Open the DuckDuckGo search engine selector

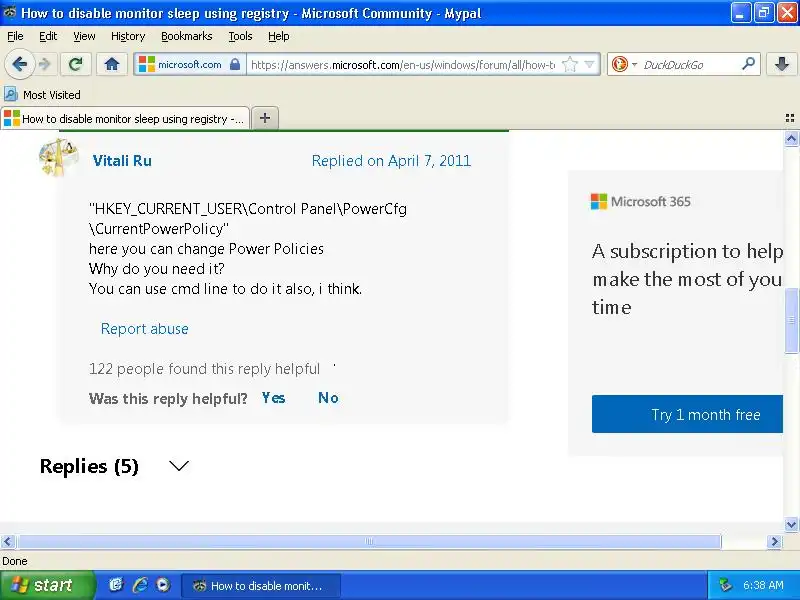(x=624, y=64)
